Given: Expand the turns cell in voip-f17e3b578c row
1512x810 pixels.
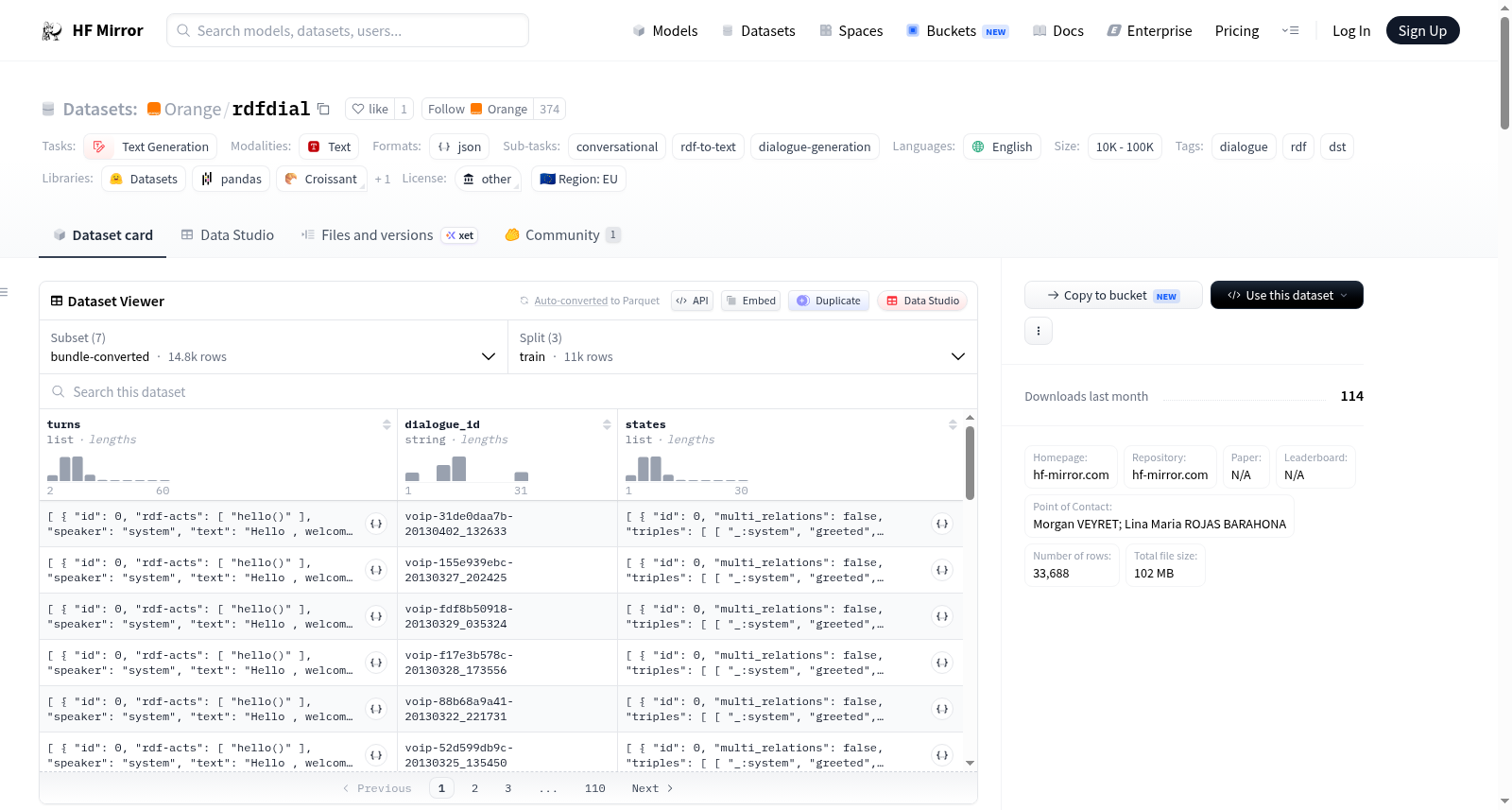Looking at the screenshot, I should [x=376, y=663].
